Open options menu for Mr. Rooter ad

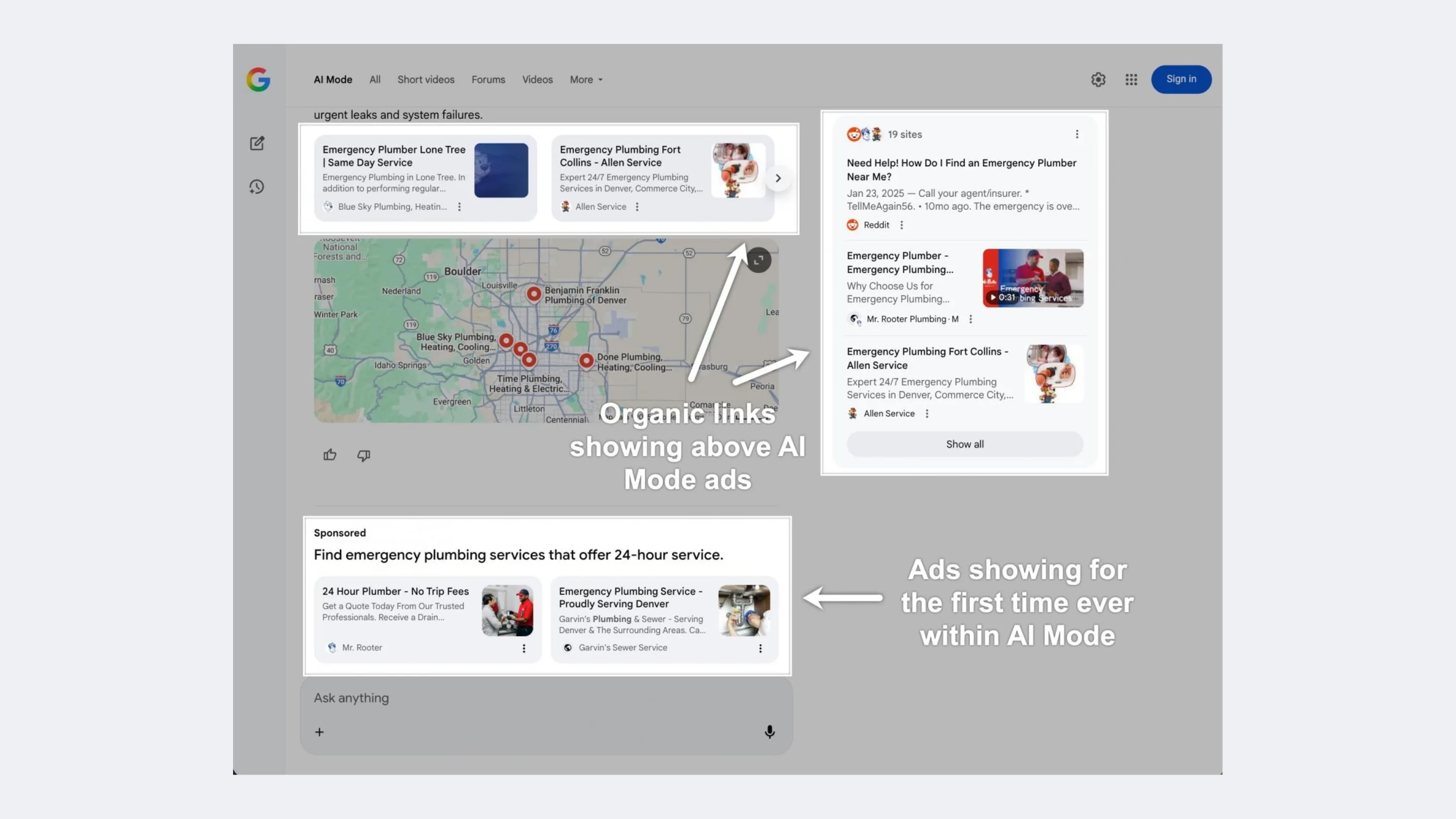524,648
